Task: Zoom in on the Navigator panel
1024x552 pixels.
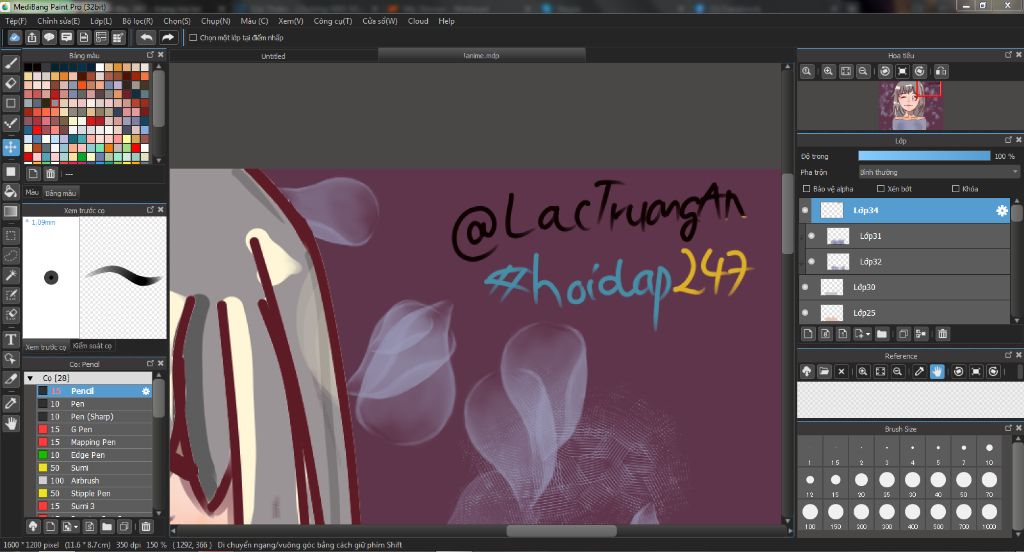Action: (828, 71)
